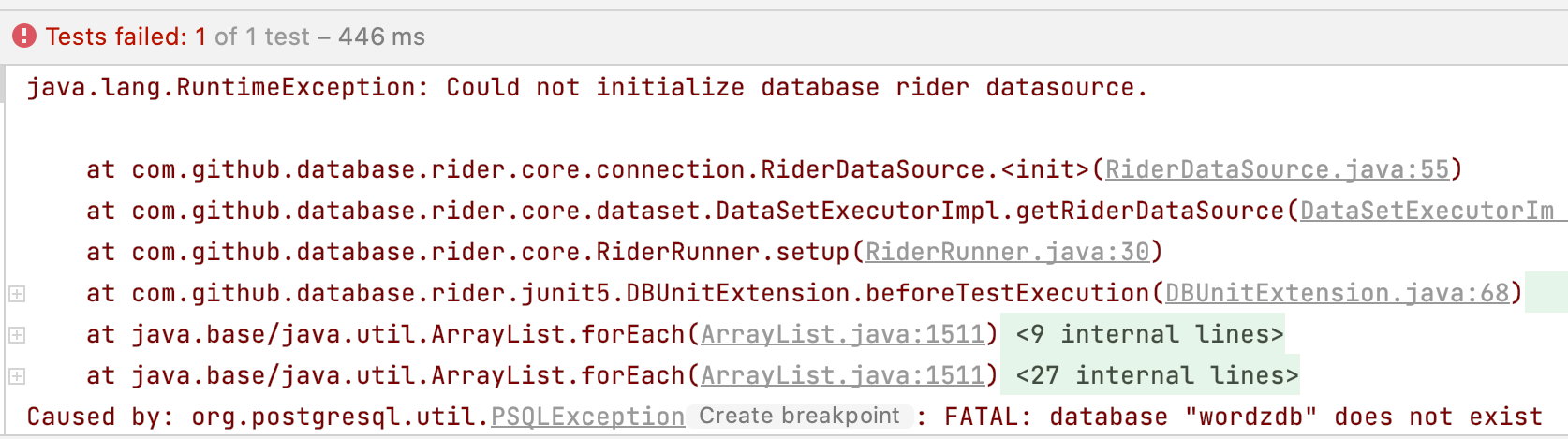
Task: Jump to RiderRunner.java:30 in the stack trace
Action: (1007, 252)
